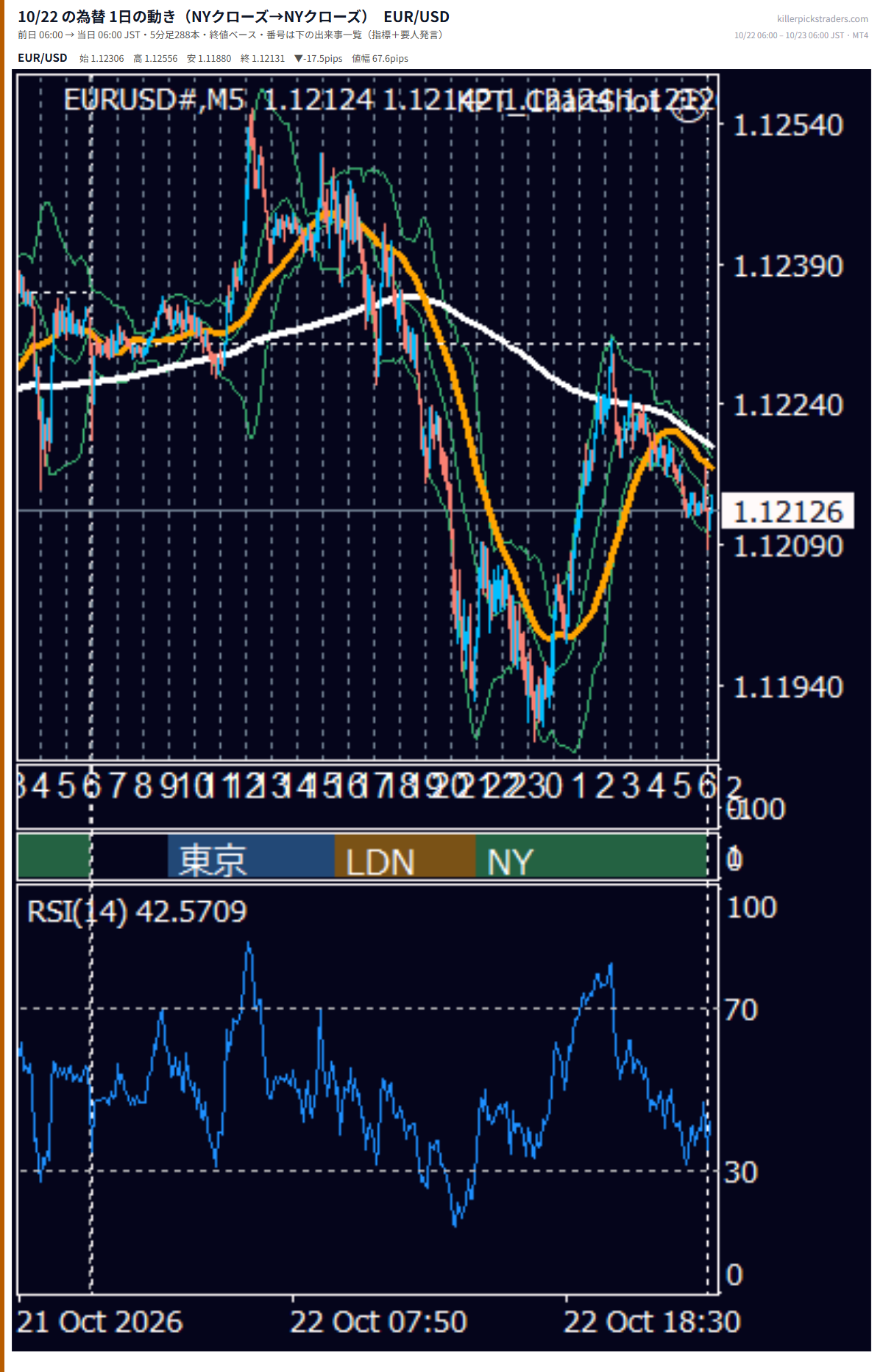This screenshot has height=1372, width=883.
Task: Select the RSI(14) 42.5709 label
Action: pos(137,911)
